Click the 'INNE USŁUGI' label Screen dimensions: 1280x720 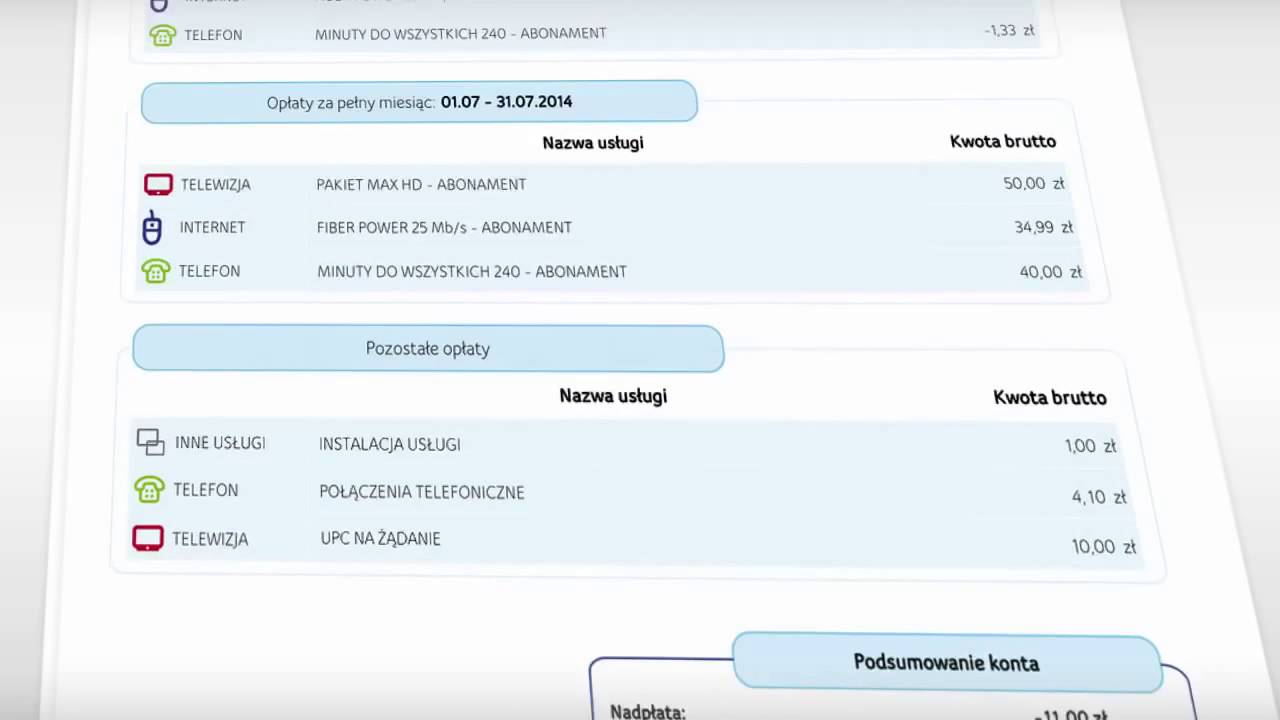(220, 443)
